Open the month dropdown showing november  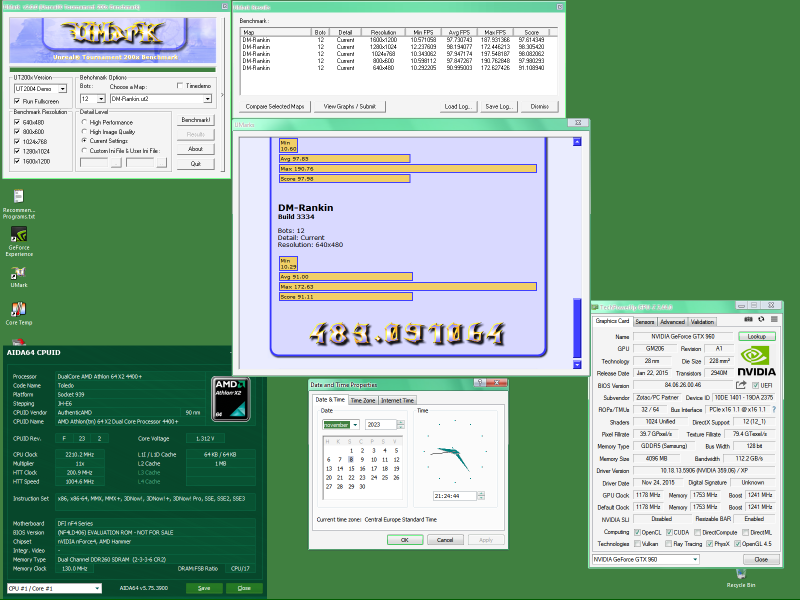pos(355,424)
